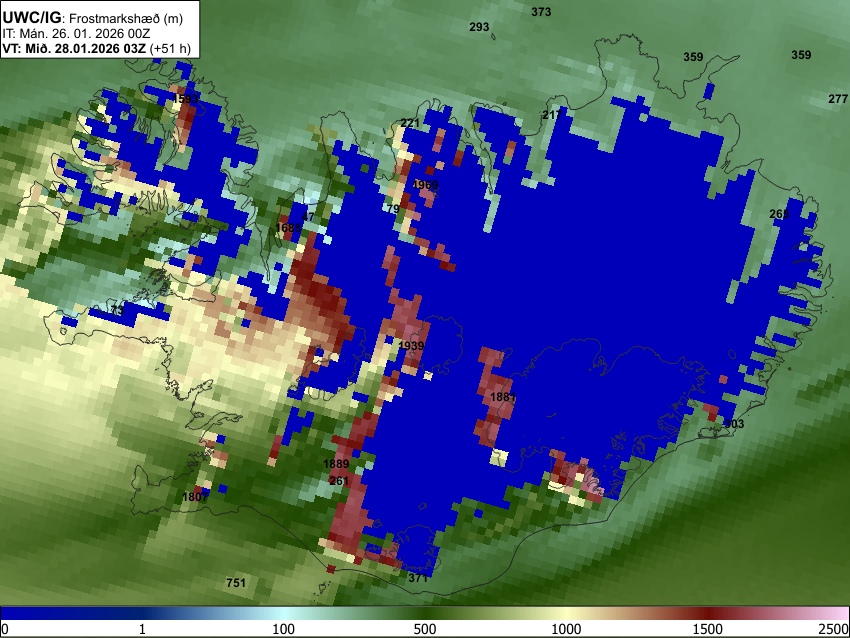Click the legend tick label 1
Viewport: 850px width, 638px height.
point(142,629)
